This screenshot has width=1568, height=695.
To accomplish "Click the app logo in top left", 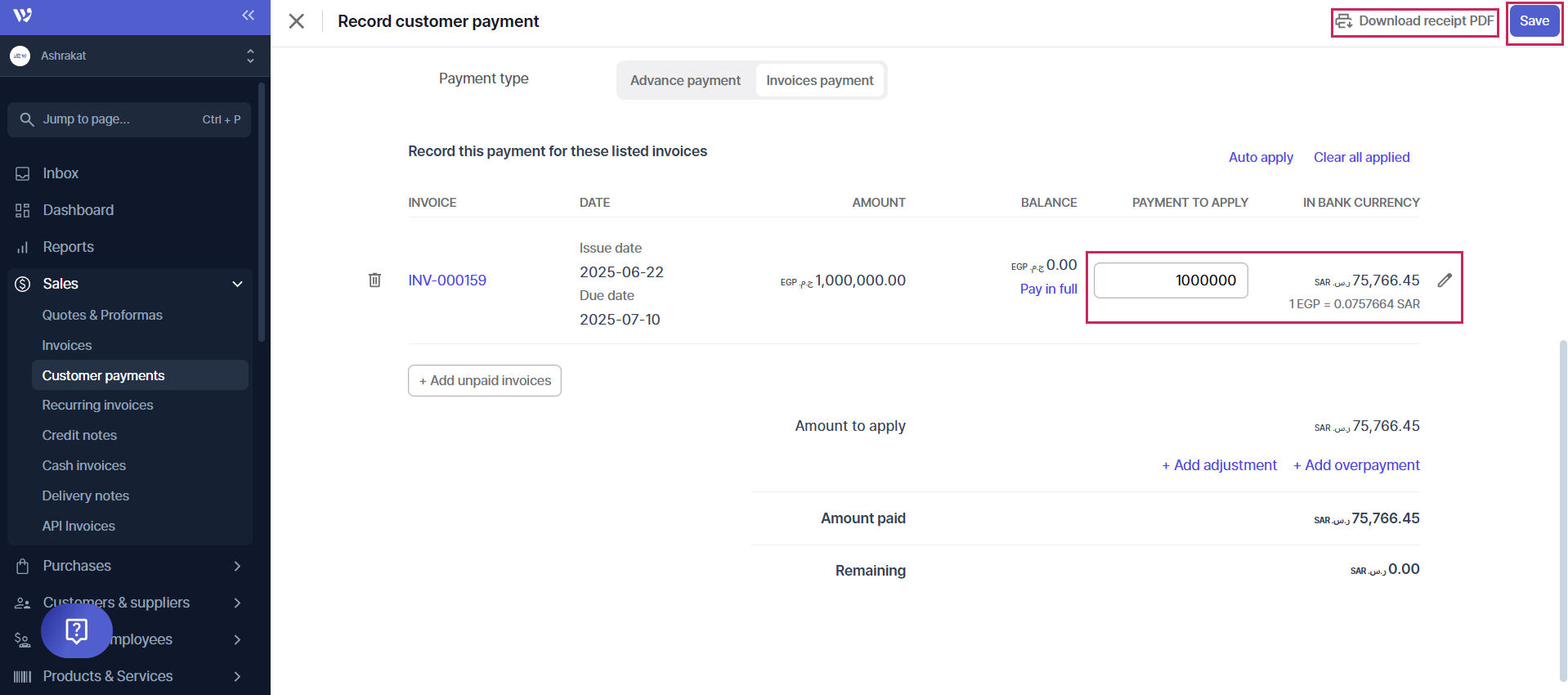I will tap(23, 16).
